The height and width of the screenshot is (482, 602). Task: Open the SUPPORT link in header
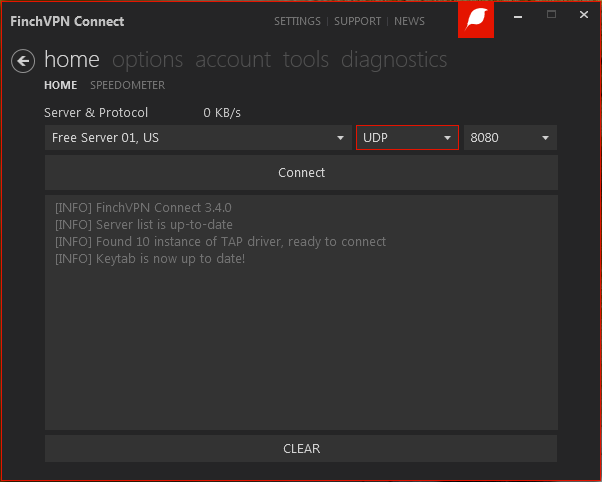(357, 21)
